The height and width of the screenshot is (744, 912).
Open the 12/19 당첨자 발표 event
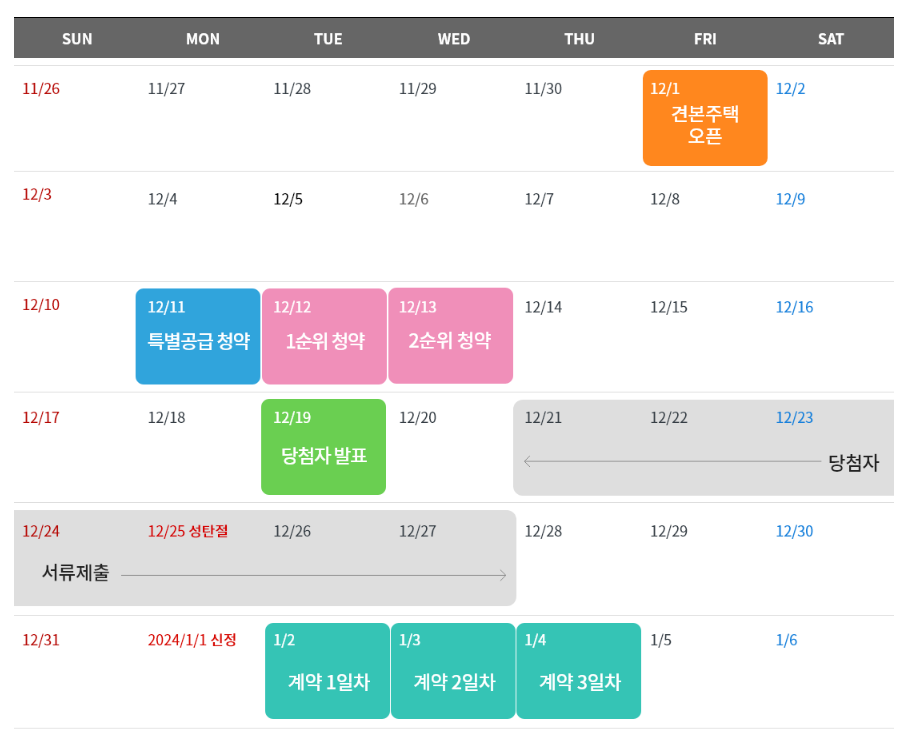coord(323,447)
